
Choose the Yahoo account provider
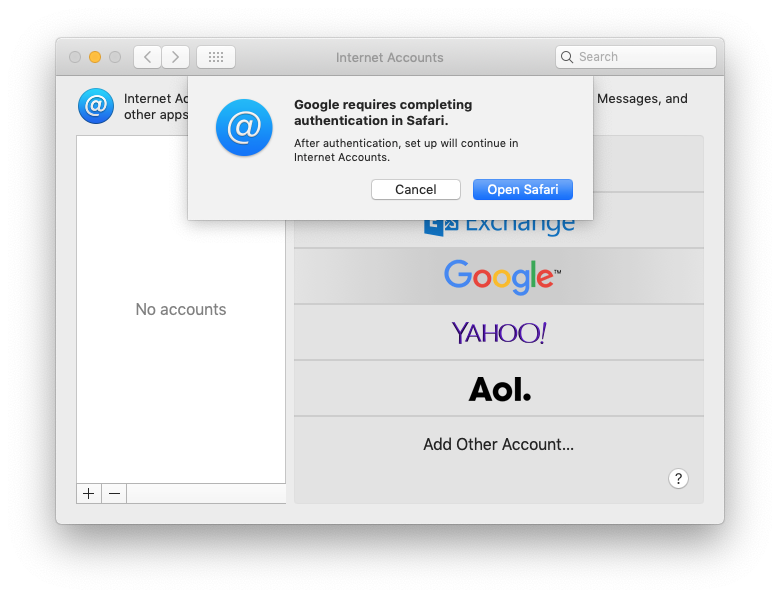pos(498,332)
